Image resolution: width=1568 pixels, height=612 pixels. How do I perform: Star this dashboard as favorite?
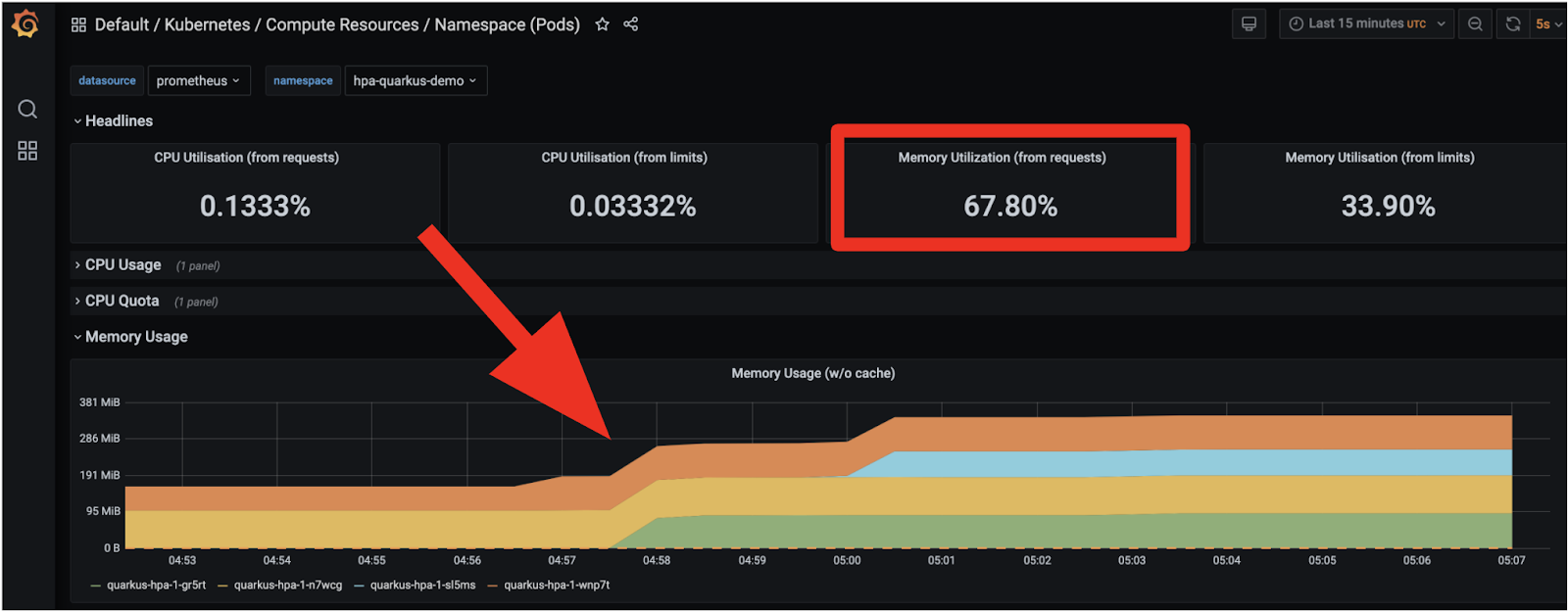tap(602, 24)
